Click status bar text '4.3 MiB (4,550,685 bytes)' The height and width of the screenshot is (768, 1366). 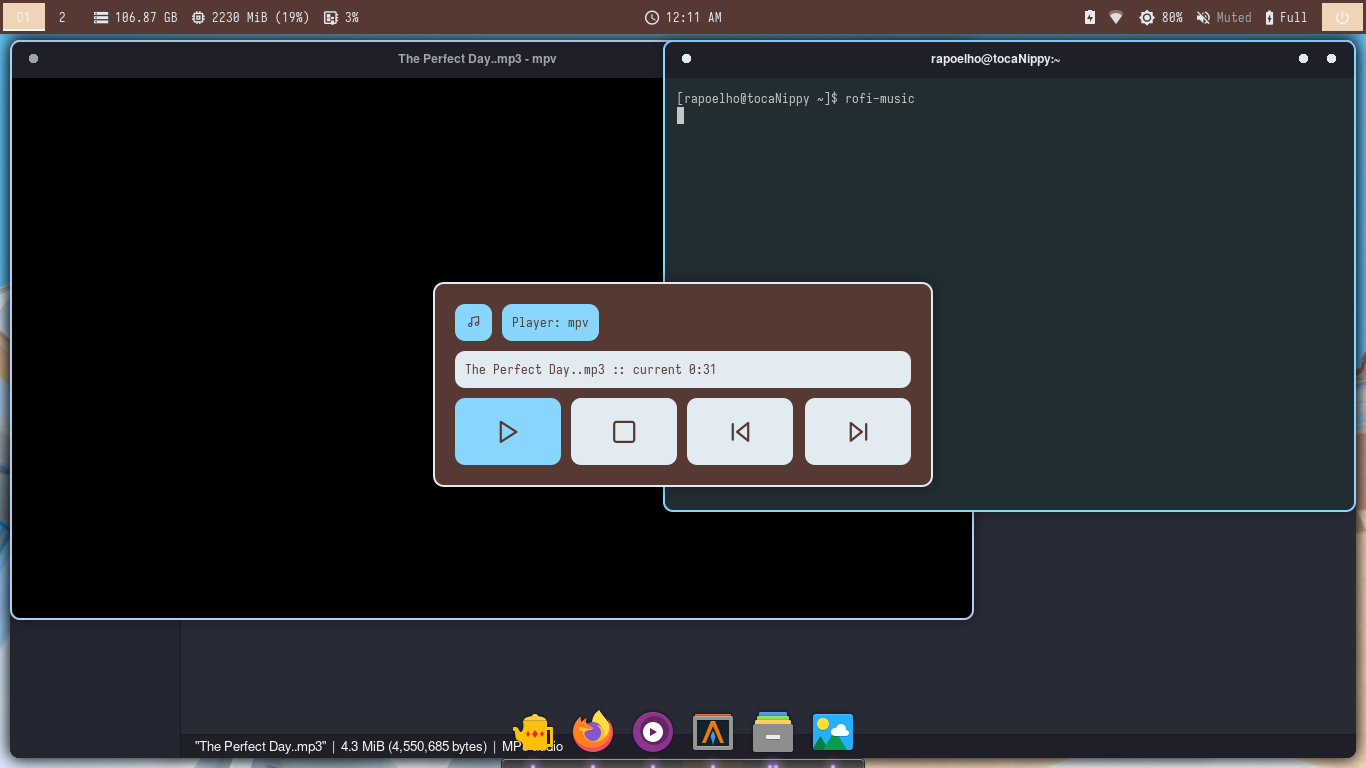(x=414, y=746)
